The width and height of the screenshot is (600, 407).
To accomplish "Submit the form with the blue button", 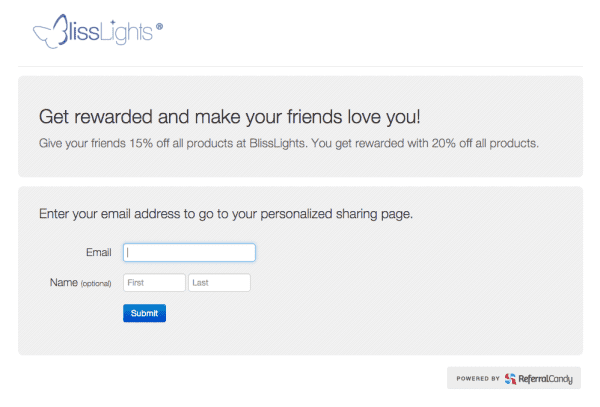I will point(144,313).
